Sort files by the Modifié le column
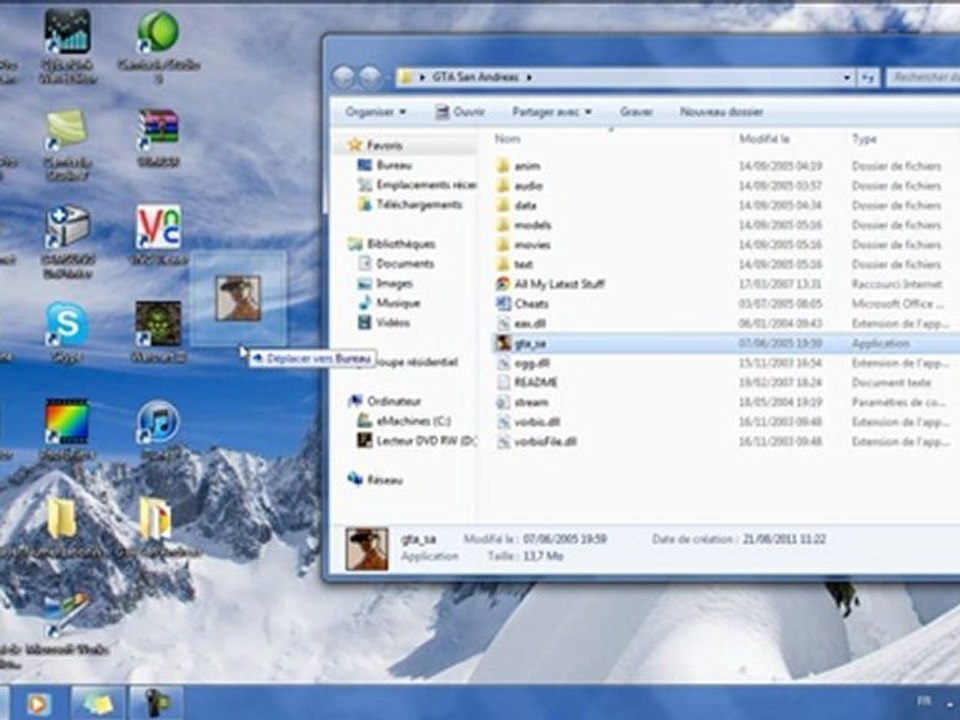 (764, 139)
